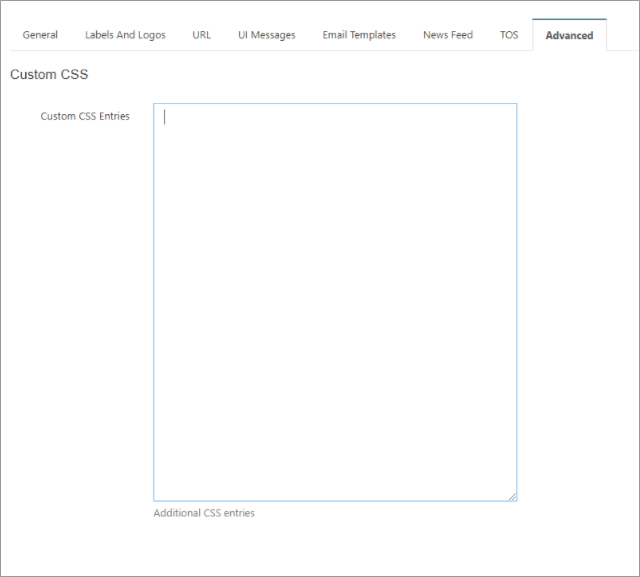This screenshot has height=577, width=640.
Task: Click the Additional CSS entries help text
Action: pos(204,513)
